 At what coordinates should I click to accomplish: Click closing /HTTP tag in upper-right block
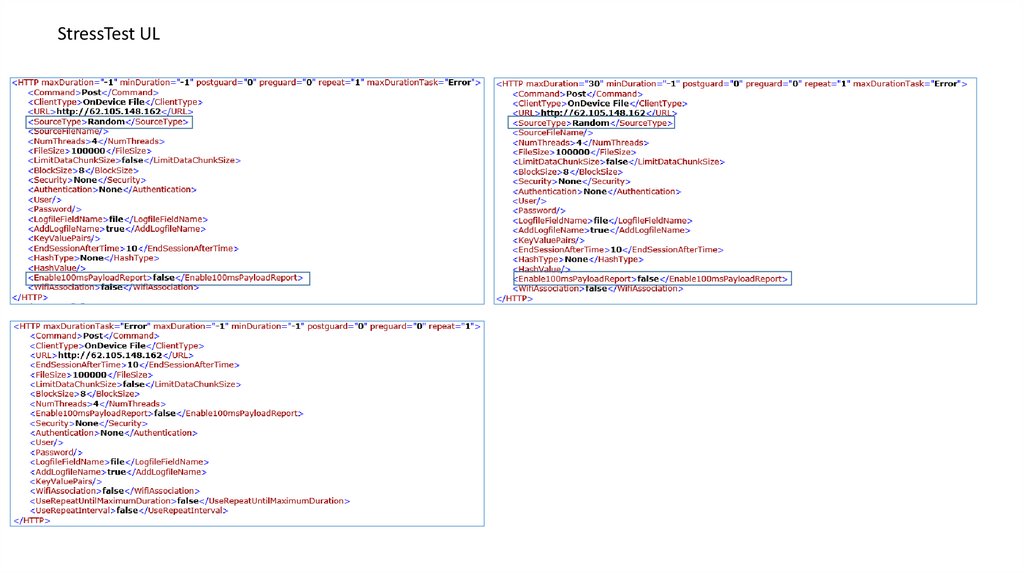pos(514,298)
